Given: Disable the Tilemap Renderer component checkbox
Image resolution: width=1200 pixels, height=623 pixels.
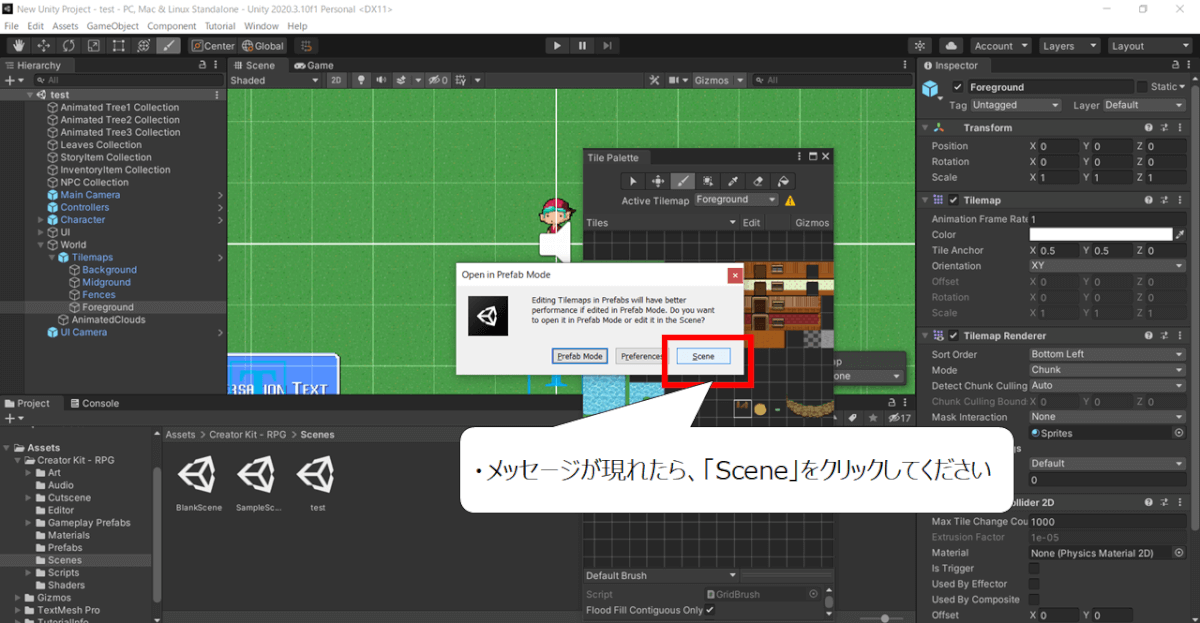Looking at the screenshot, I should pyautogui.click(x=953, y=336).
